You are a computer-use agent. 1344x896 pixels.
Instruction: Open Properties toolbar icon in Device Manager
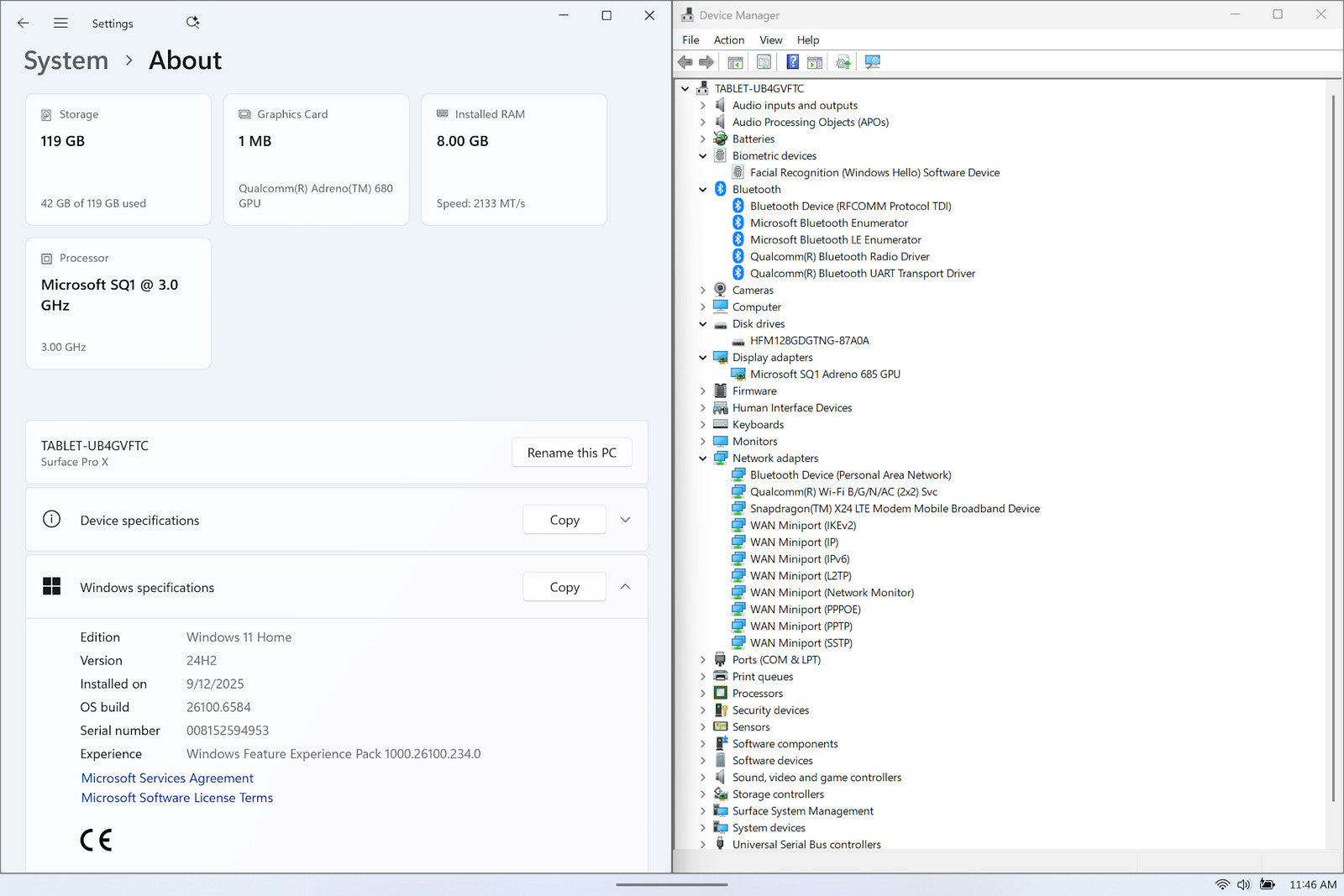click(764, 62)
